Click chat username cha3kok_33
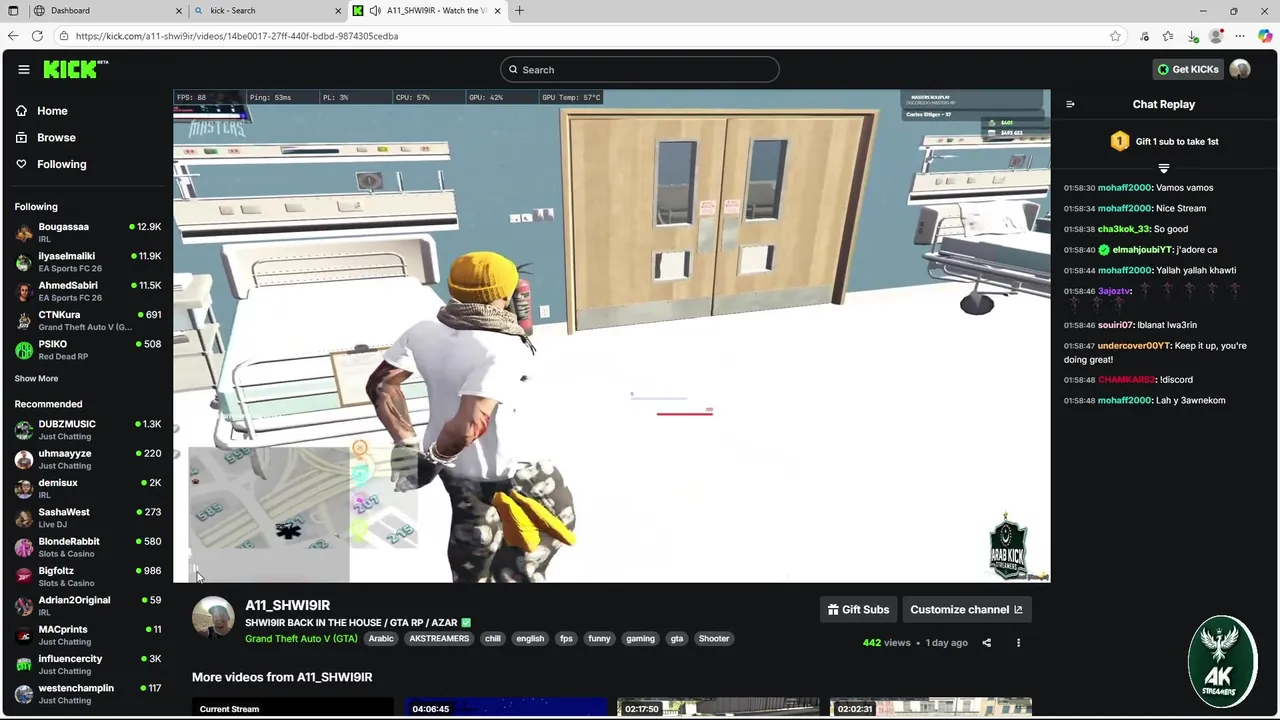1280x720 pixels. tap(1124, 229)
